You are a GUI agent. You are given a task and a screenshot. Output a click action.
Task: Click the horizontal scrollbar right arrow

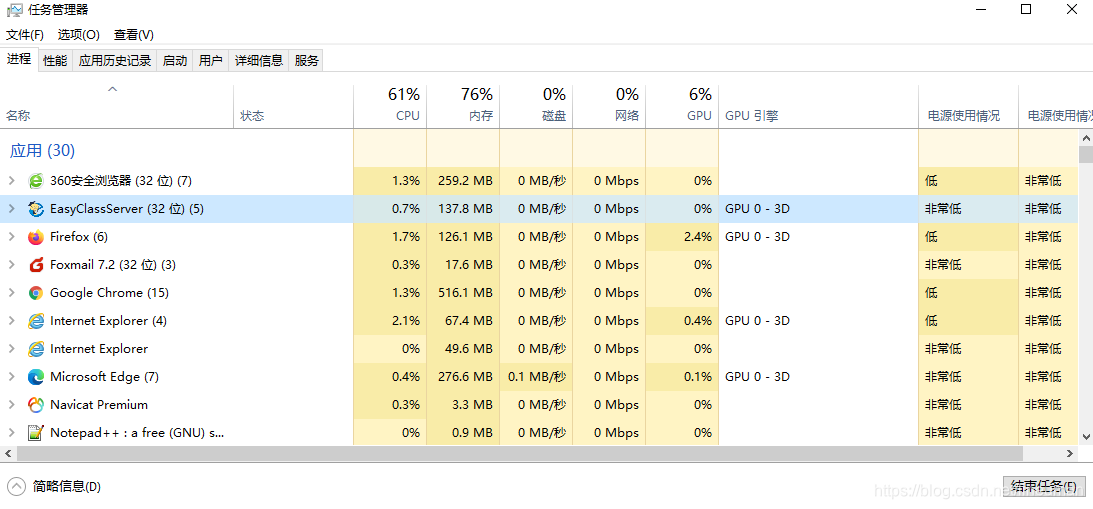(1071, 453)
